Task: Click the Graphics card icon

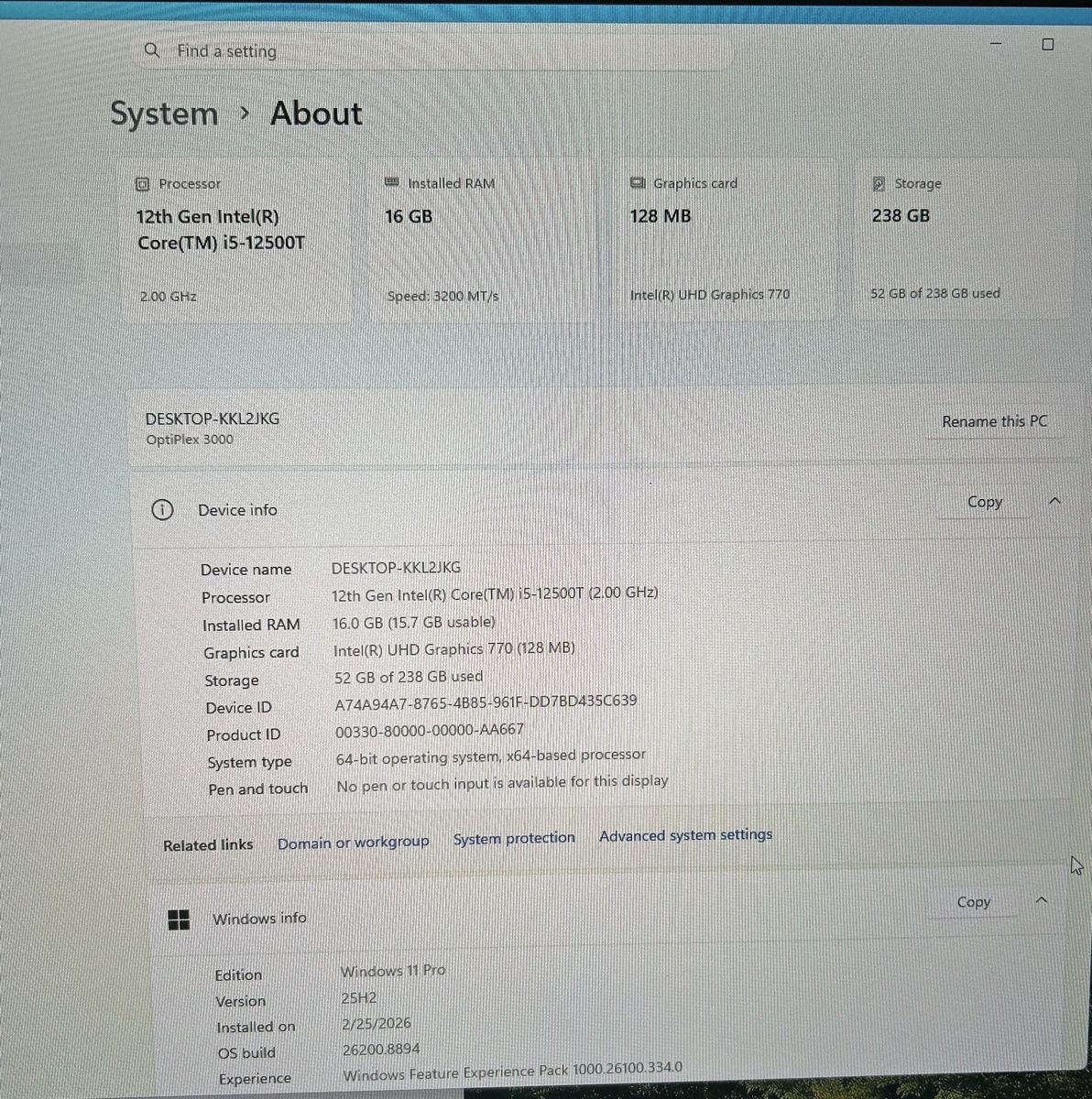Action: point(638,183)
